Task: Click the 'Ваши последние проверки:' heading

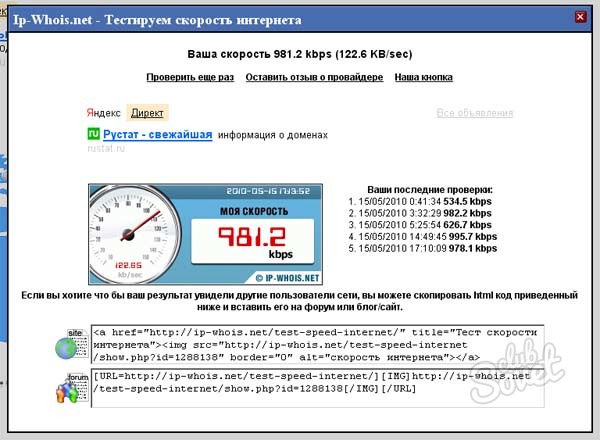Action: click(x=430, y=190)
